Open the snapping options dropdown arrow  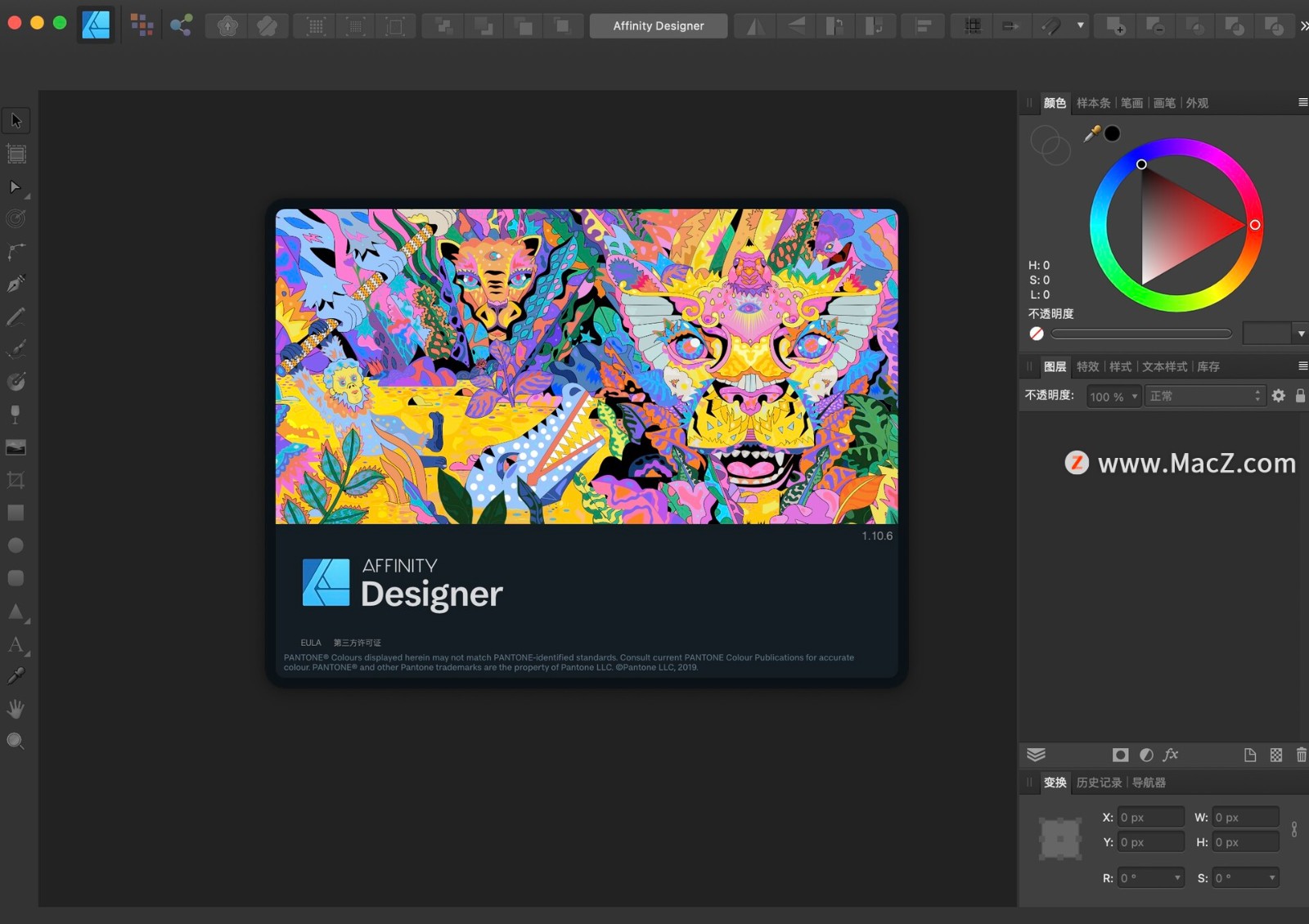coord(1081,26)
